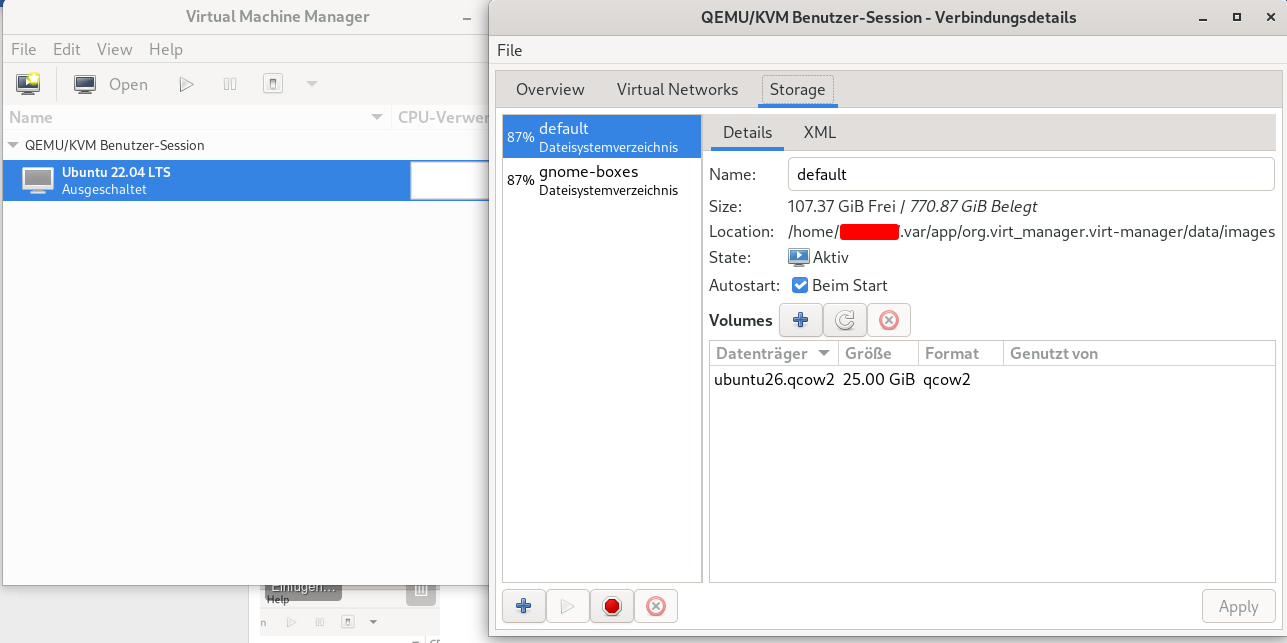This screenshot has width=1287, height=643.
Task: Click the pool location path text
Action: (1031, 232)
